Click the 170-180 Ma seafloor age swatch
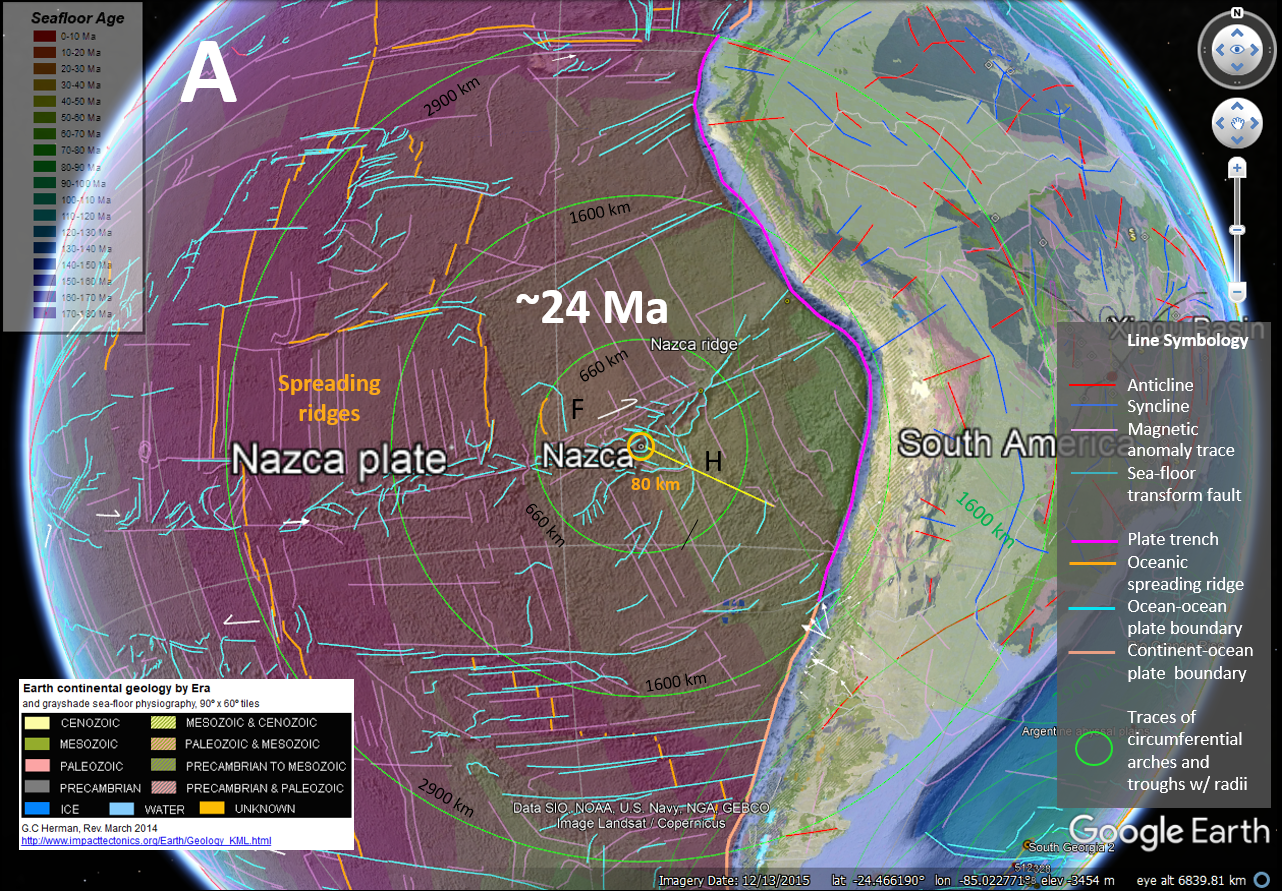1282x891 pixels. click(43, 313)
